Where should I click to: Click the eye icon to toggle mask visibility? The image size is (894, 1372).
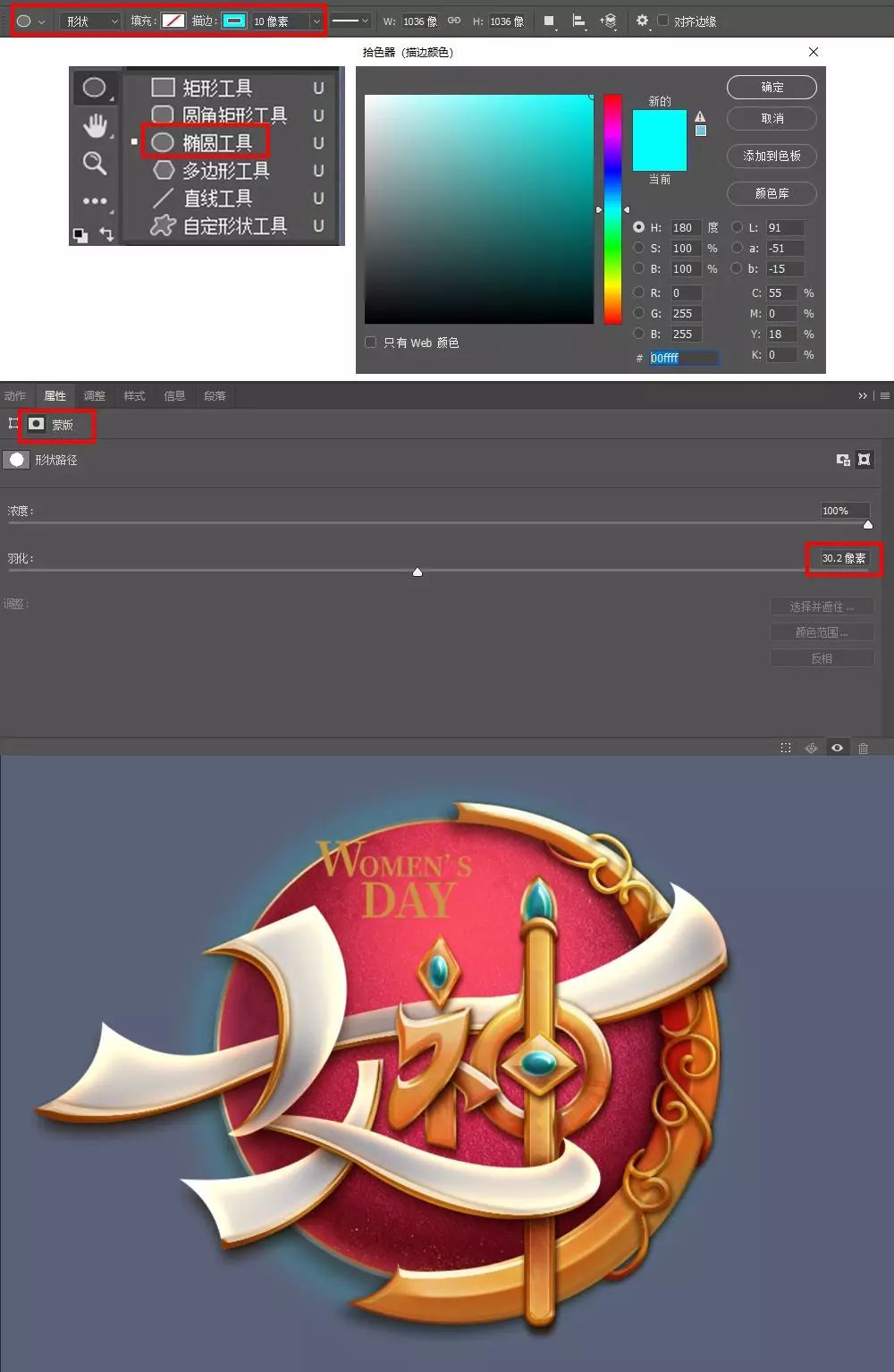pos(837,748)
